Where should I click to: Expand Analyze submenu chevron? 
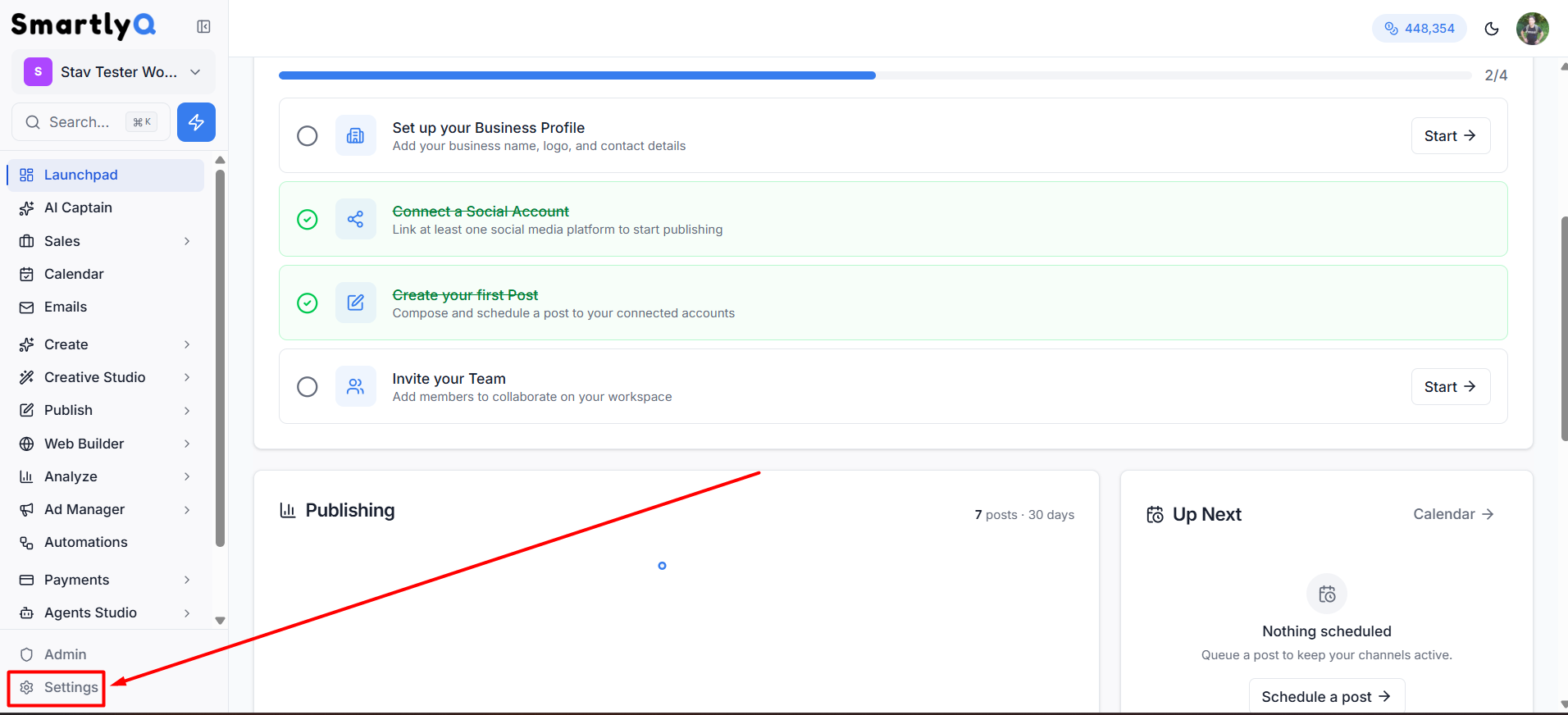pos(187,476)
